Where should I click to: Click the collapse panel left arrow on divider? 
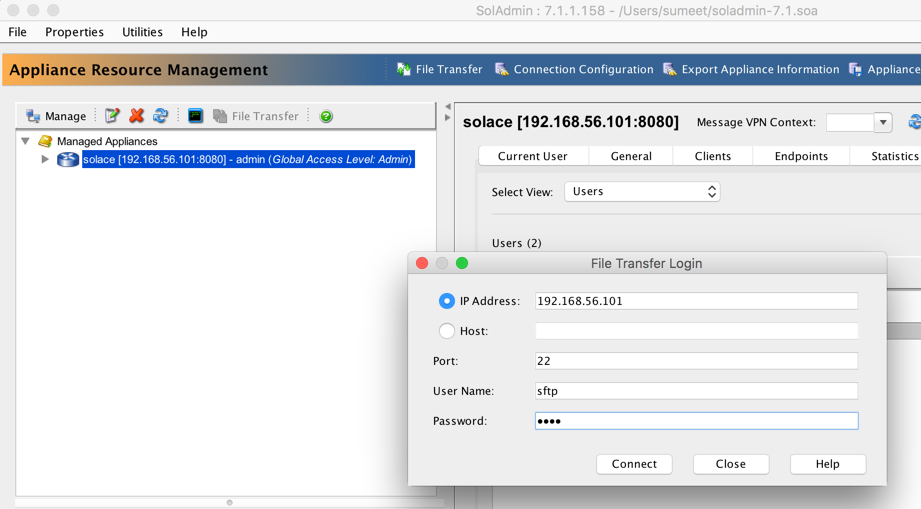(448, 107)
